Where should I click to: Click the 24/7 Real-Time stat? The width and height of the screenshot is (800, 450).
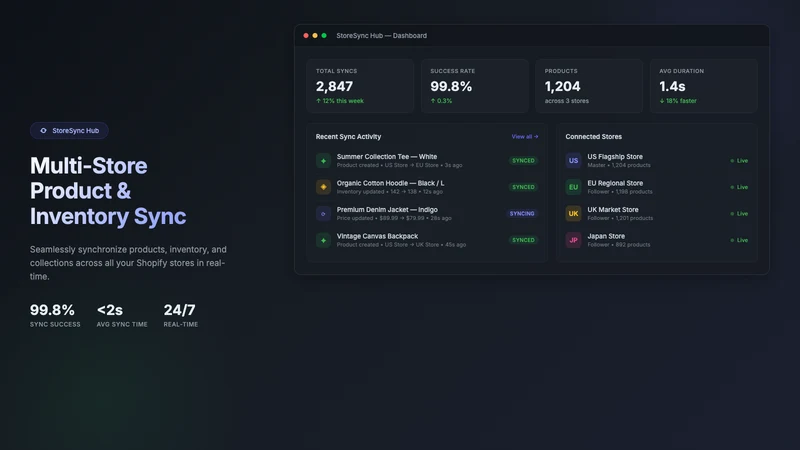[x=181, y=315]
